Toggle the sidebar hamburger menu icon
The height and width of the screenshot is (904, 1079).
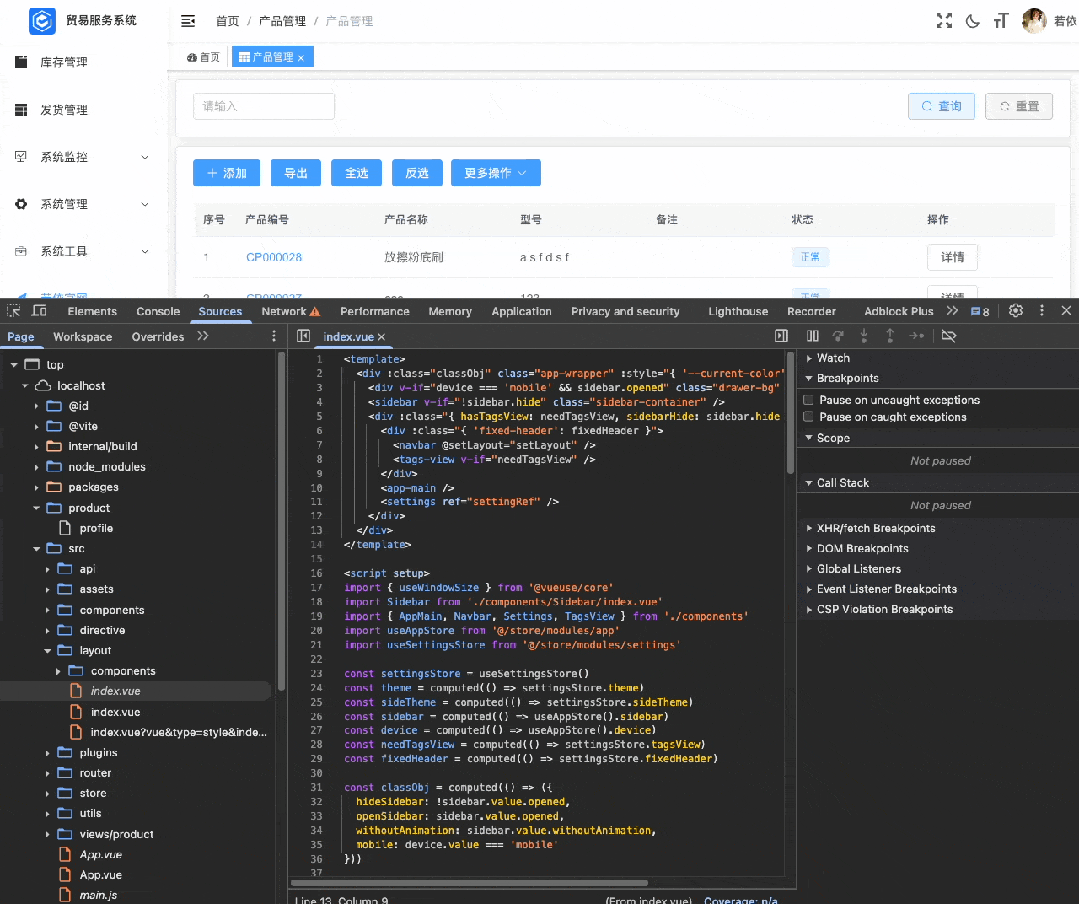[188, 21]
